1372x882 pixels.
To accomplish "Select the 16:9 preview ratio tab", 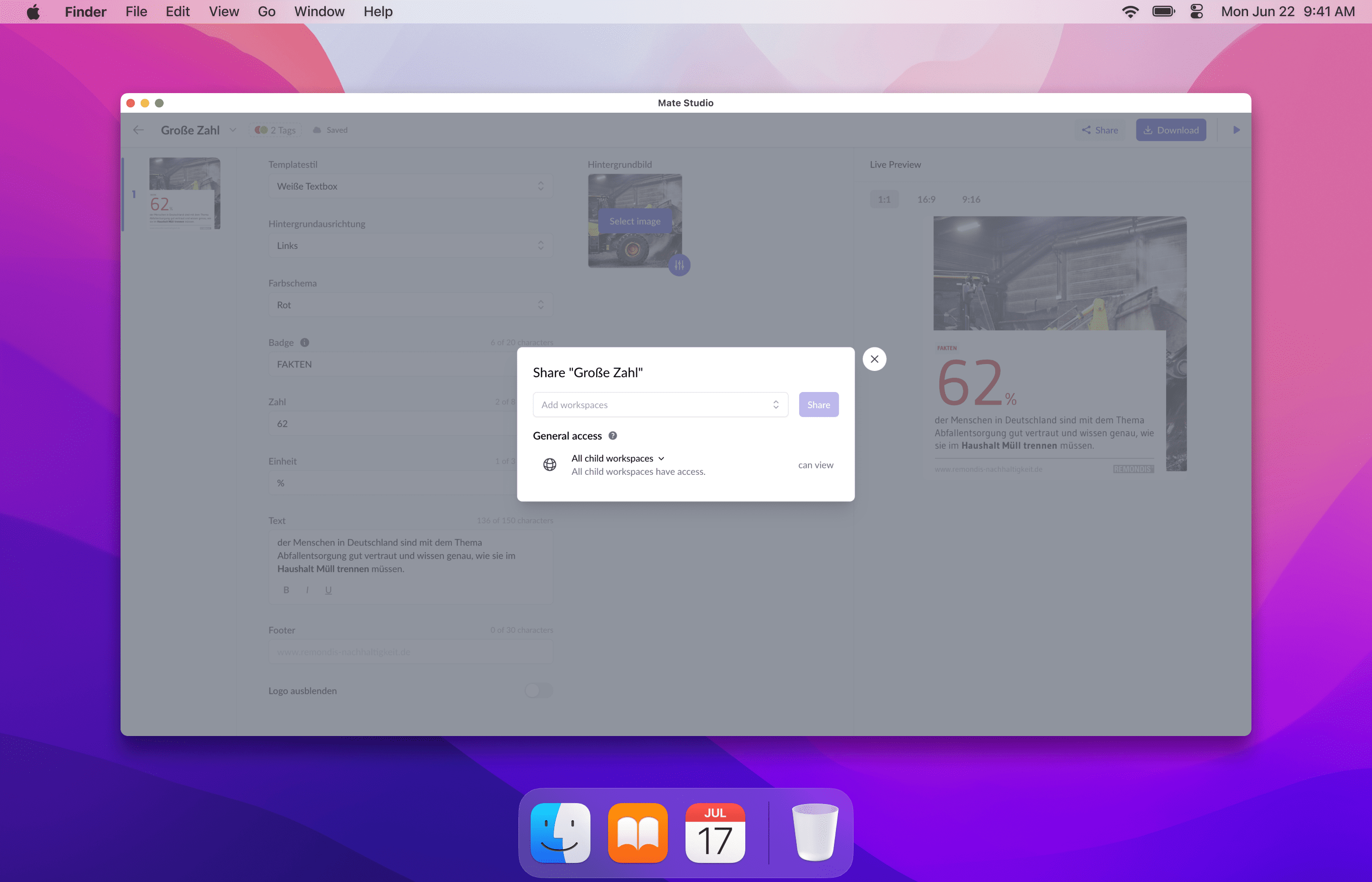I will [x=926, y=199].
